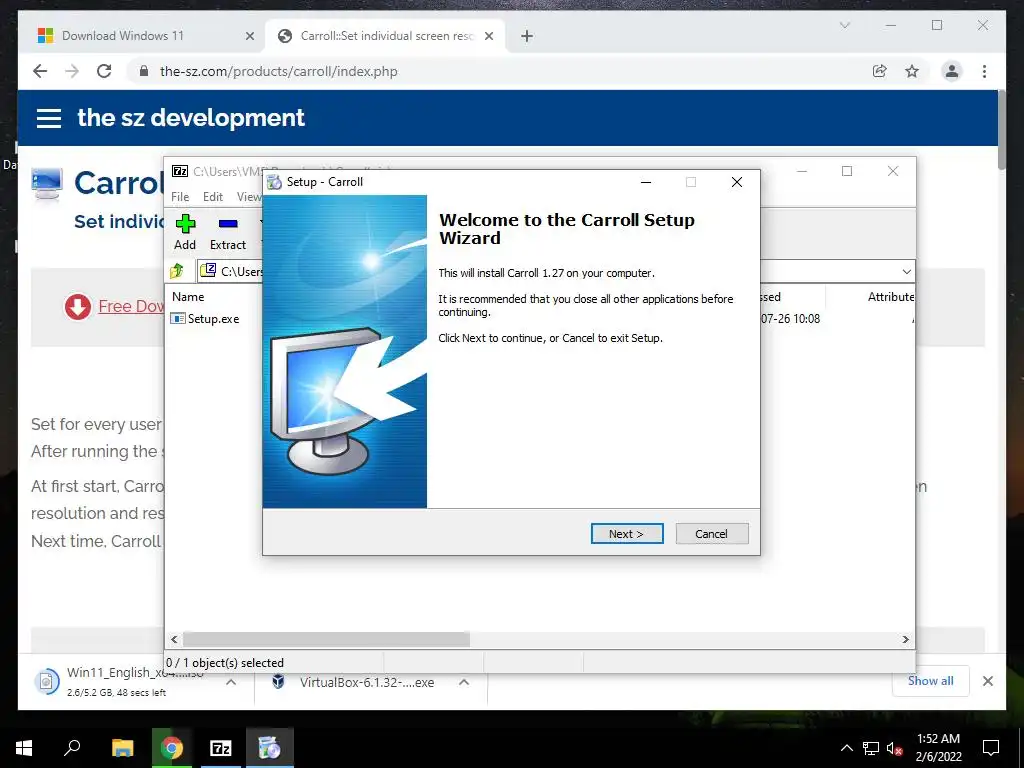Screen dimensions: 1024x768
Task: Switch to 7-Zip on the taskbar
Action: (221, 748)
